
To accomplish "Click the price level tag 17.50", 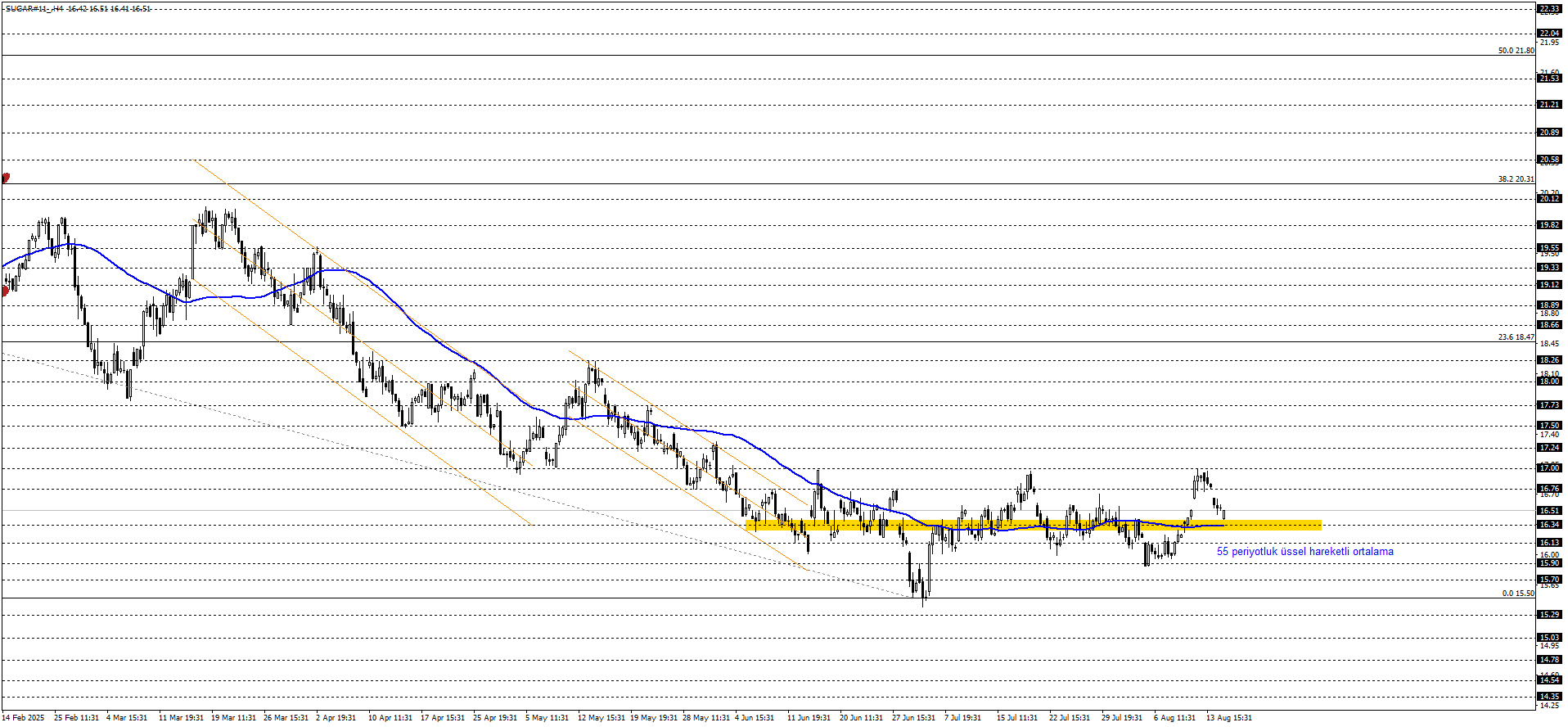I will click(x=1549, y=426).
